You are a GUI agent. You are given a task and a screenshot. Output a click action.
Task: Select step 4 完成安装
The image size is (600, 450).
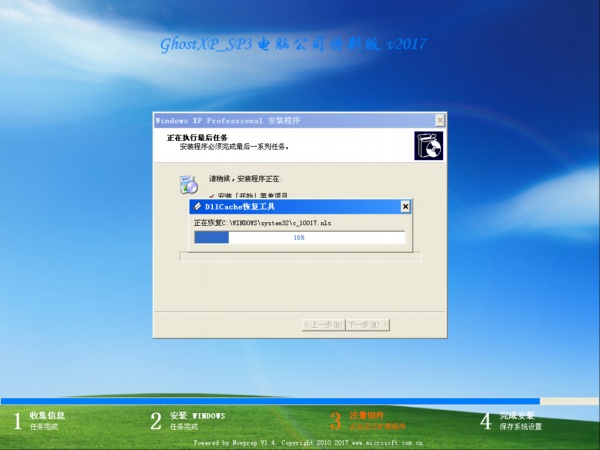point(511,421)
